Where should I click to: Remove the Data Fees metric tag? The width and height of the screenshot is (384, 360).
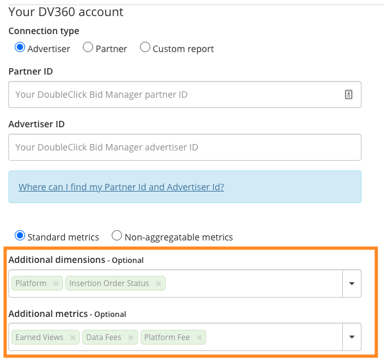(x=131, y=337)
